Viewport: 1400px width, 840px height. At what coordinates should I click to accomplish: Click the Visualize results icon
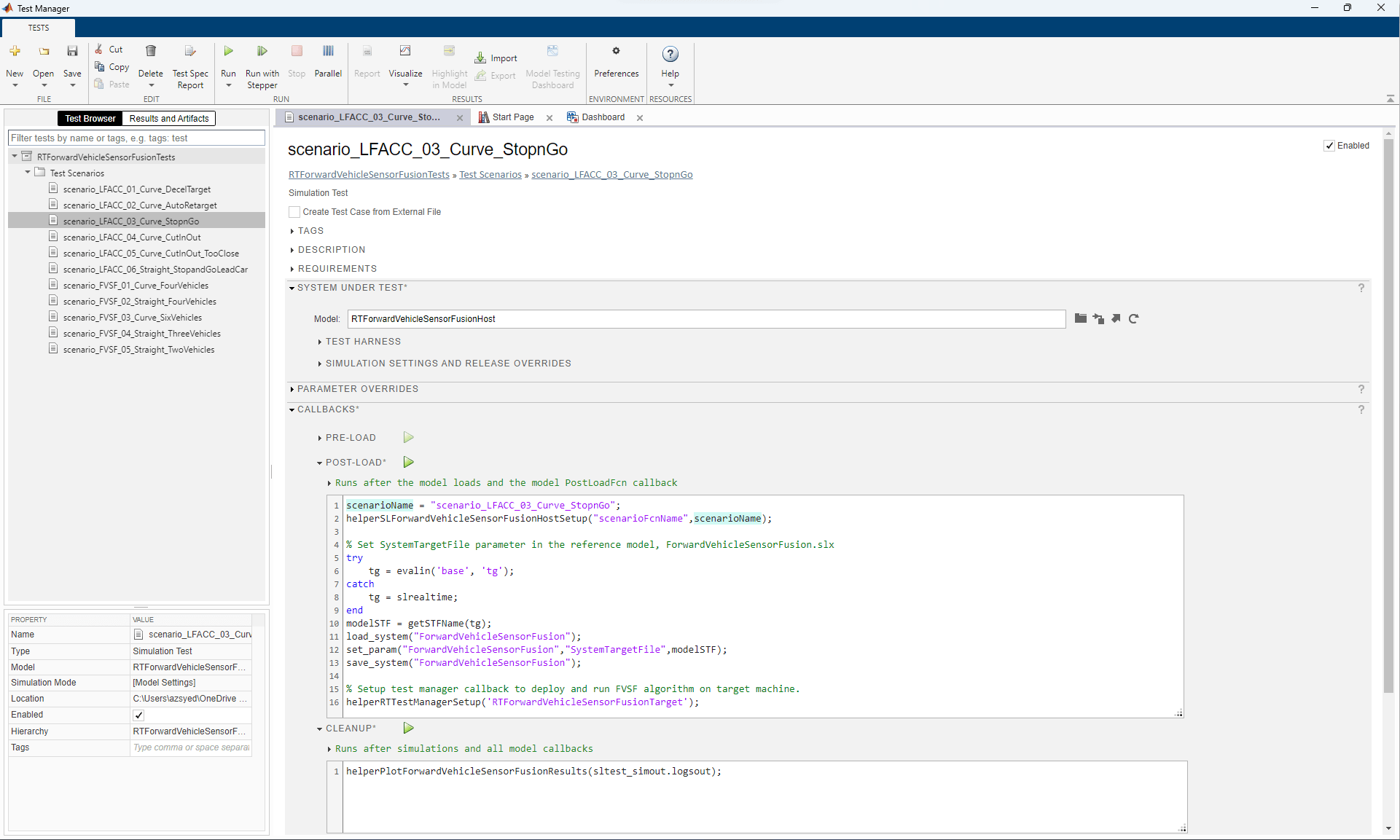point(405,52)
